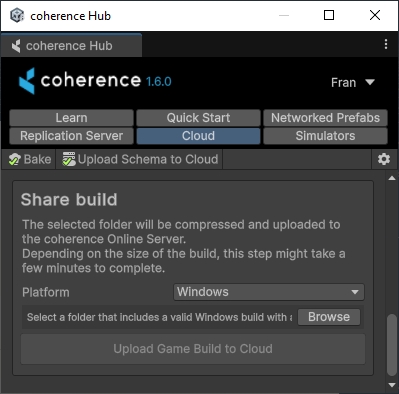
Task: Go to the Networked Prefabs tab
Action: click(x=325, y=118)
